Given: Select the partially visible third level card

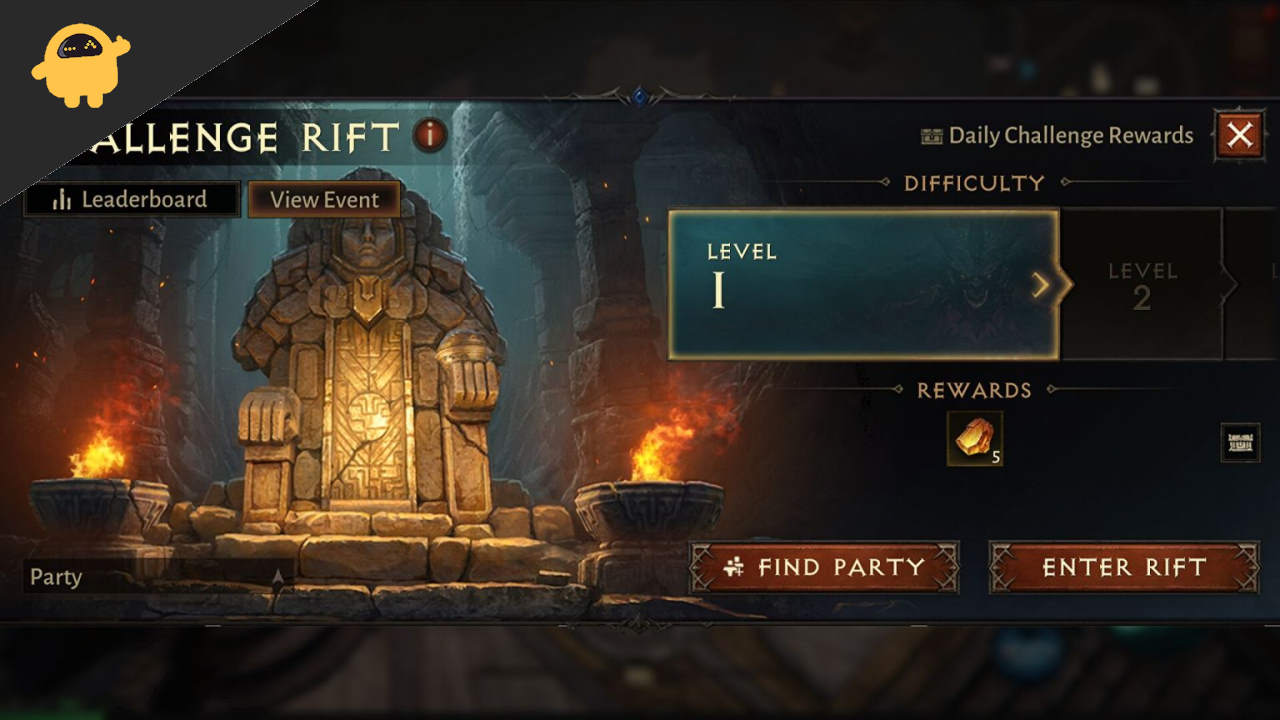Looking at the screenshot, I should (x=1253, y=284).
